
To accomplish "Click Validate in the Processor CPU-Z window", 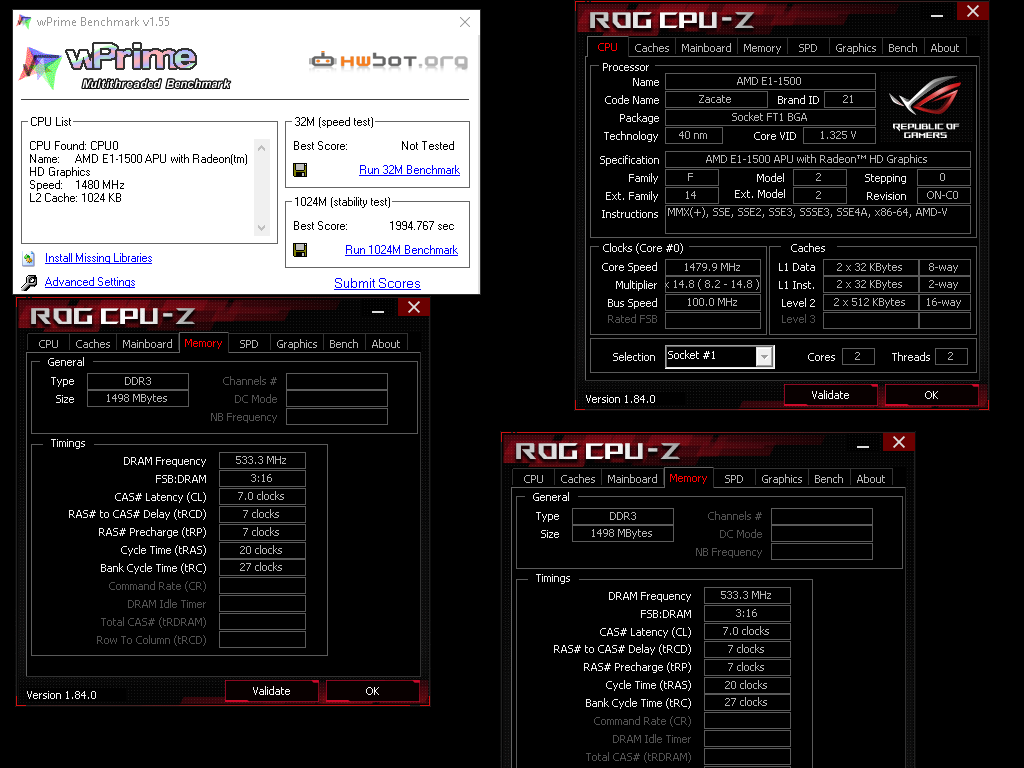I will coord(831,395).
